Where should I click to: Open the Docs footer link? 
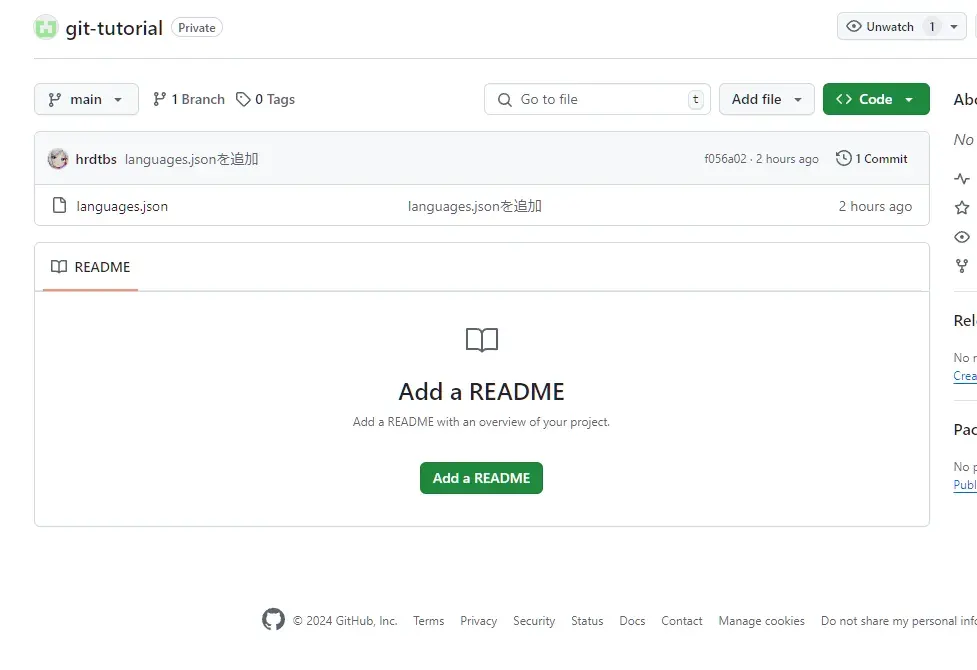click(632, 621)
